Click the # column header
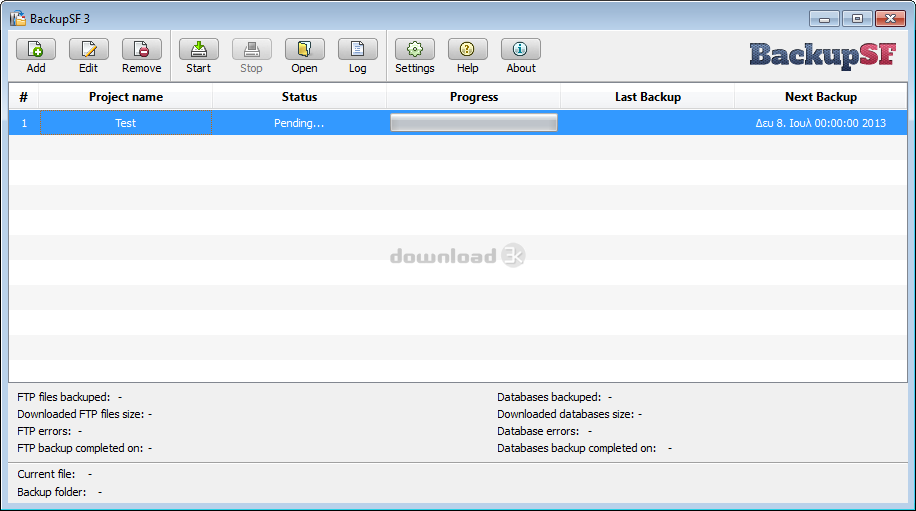 [23, 97]
